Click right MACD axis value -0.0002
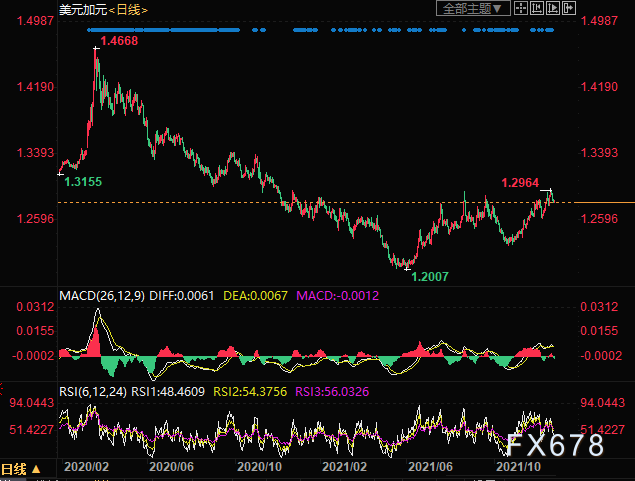The width and height of the screenshot is (635, 481). tap(601, 356)
